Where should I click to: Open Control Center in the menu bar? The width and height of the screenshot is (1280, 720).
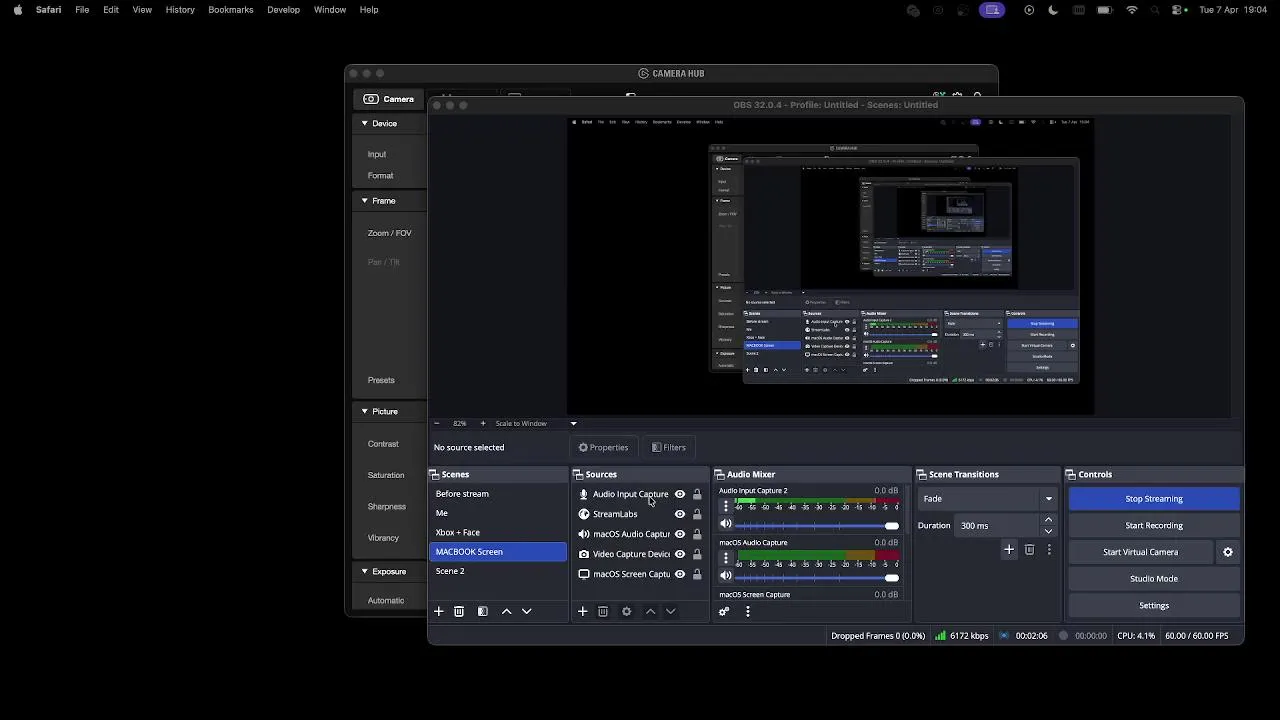tap(1179, 10)
